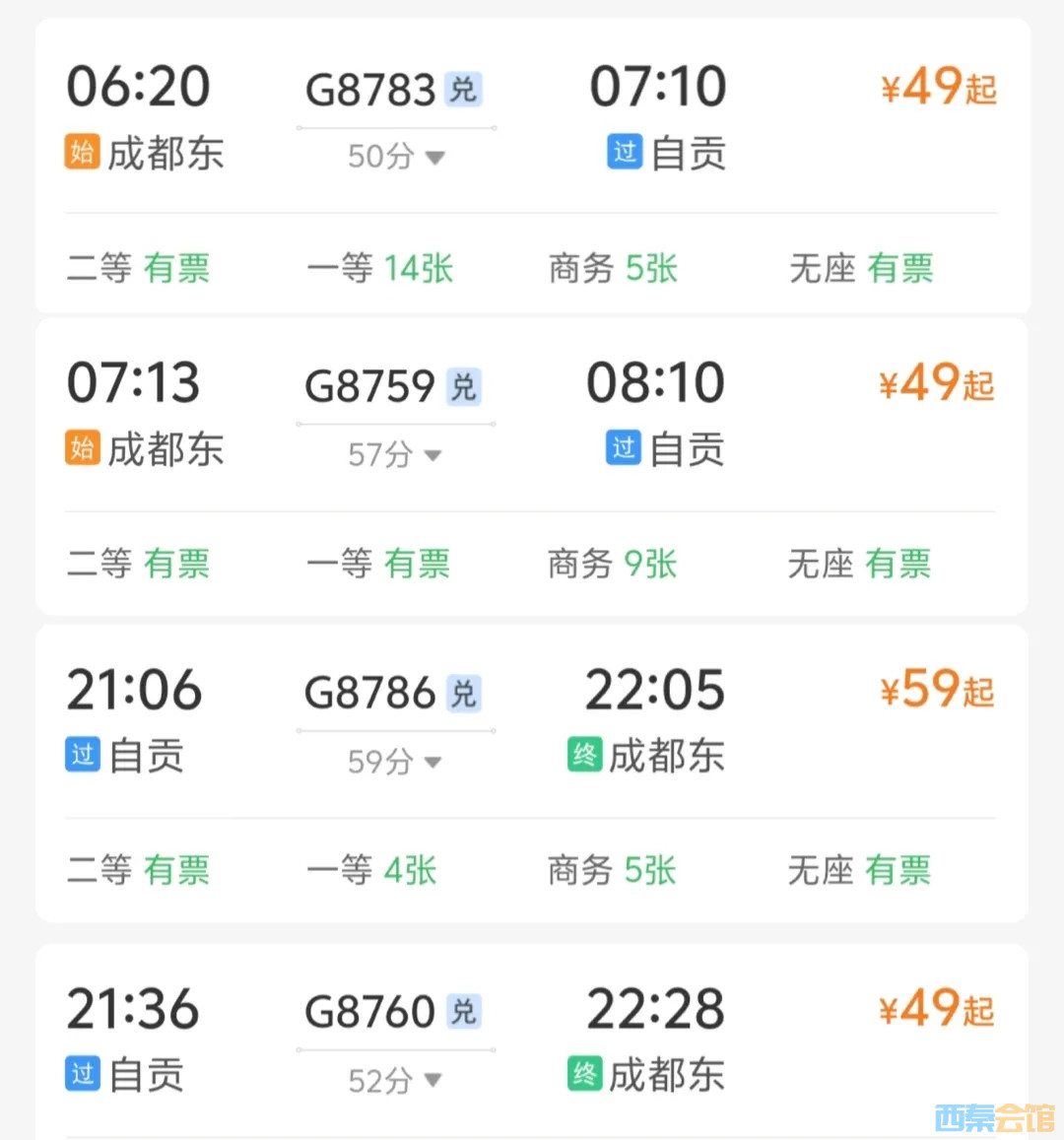
Task: Tap the 兑 badge beside G8760
Action: coord(463,1012)
